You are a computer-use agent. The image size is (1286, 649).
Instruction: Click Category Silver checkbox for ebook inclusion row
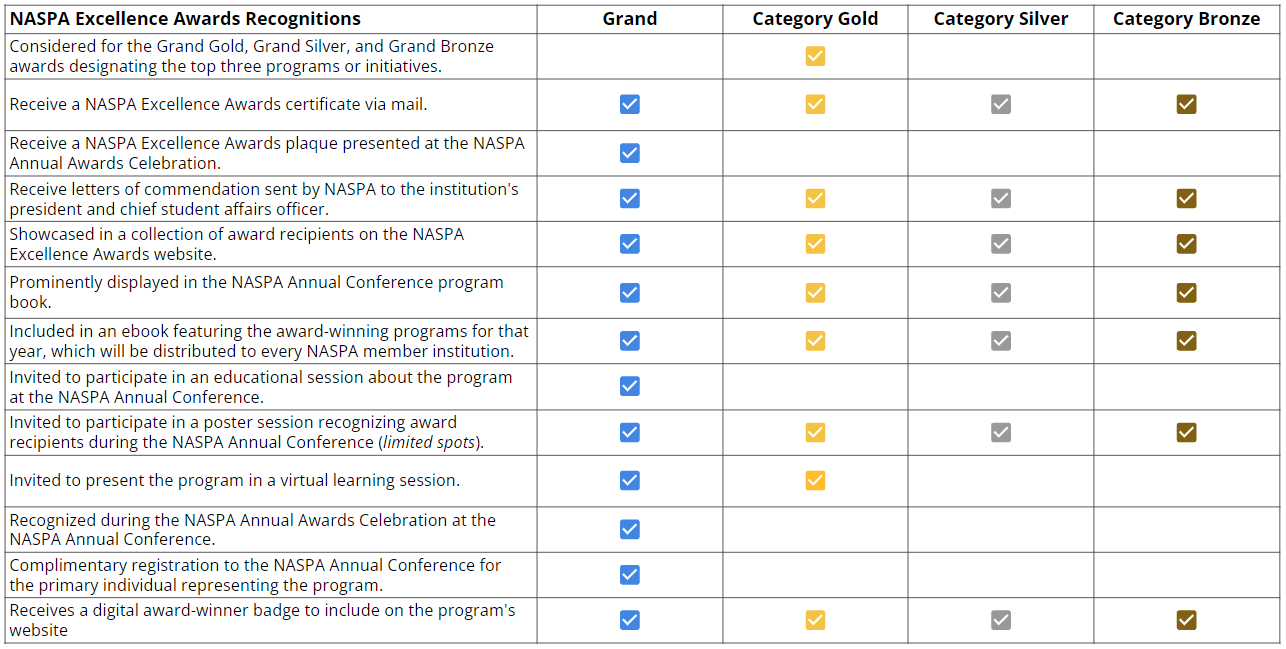[x=1000, y=341]
